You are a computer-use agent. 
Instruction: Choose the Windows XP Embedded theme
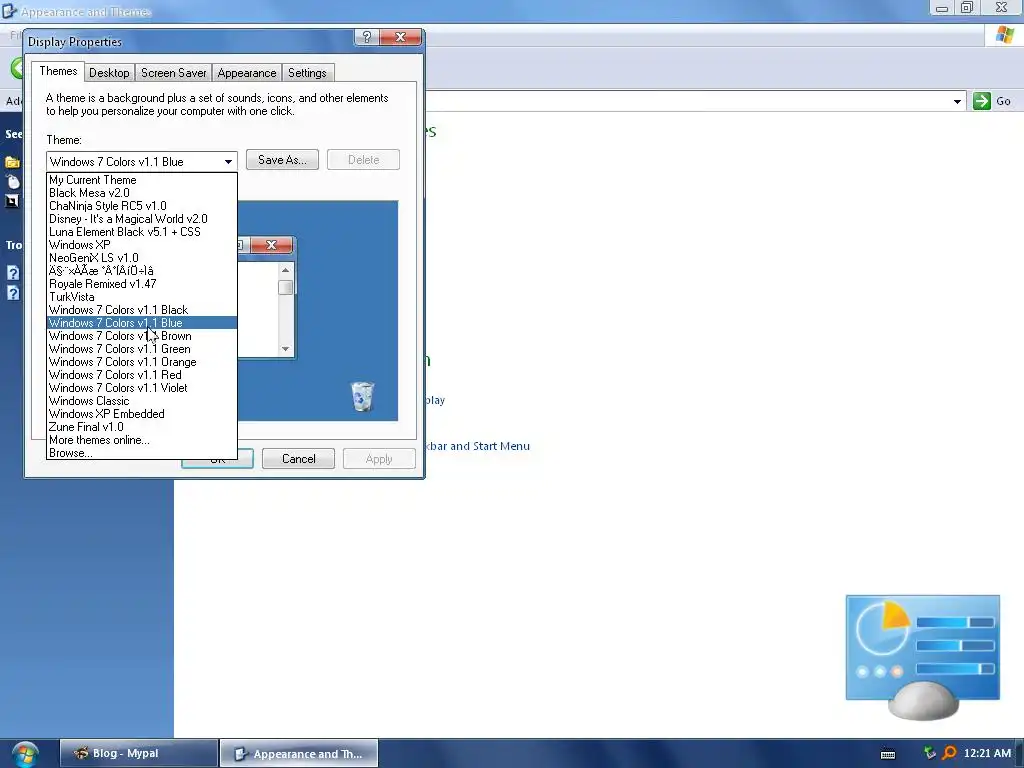tap(142, 414)
